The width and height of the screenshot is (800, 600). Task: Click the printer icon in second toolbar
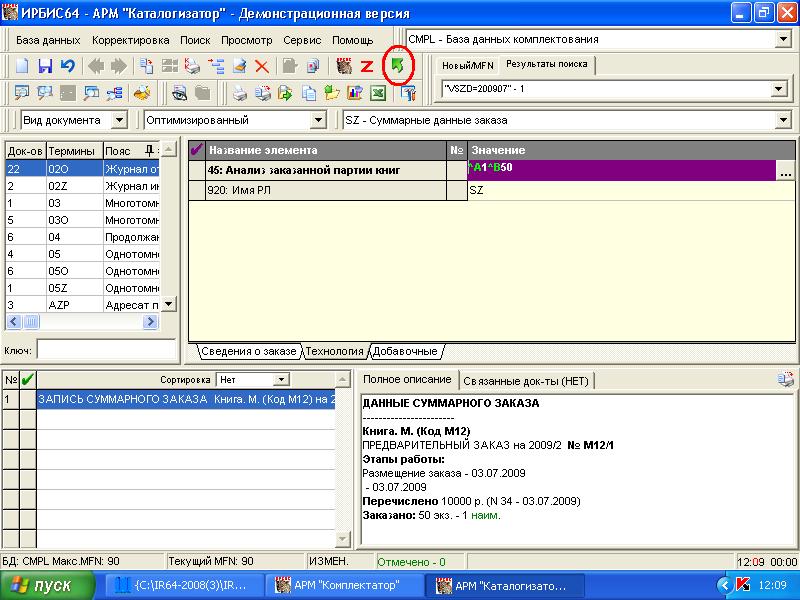[x=240, y=93]
